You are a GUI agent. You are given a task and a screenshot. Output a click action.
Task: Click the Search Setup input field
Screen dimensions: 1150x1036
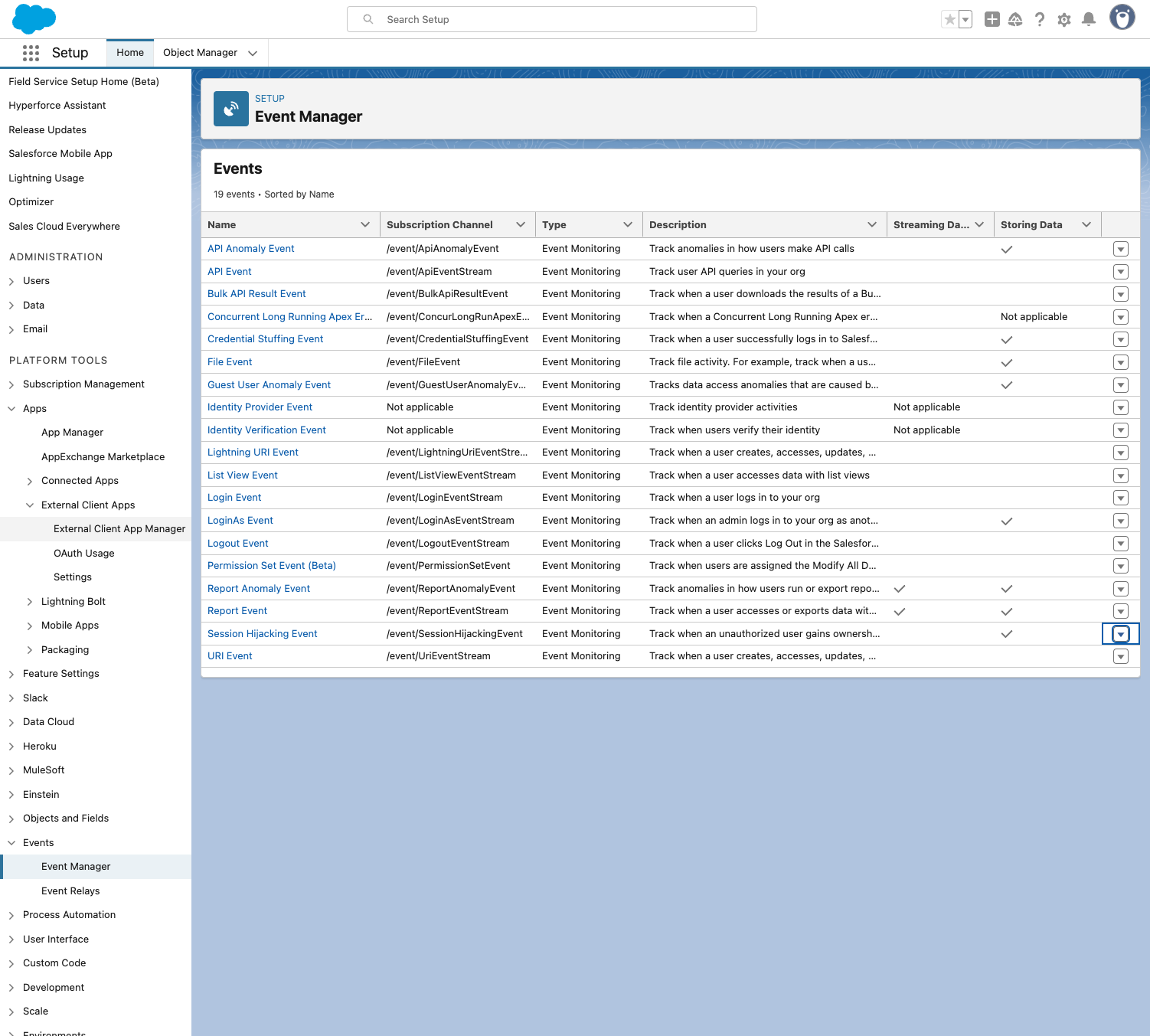(551, 19)
